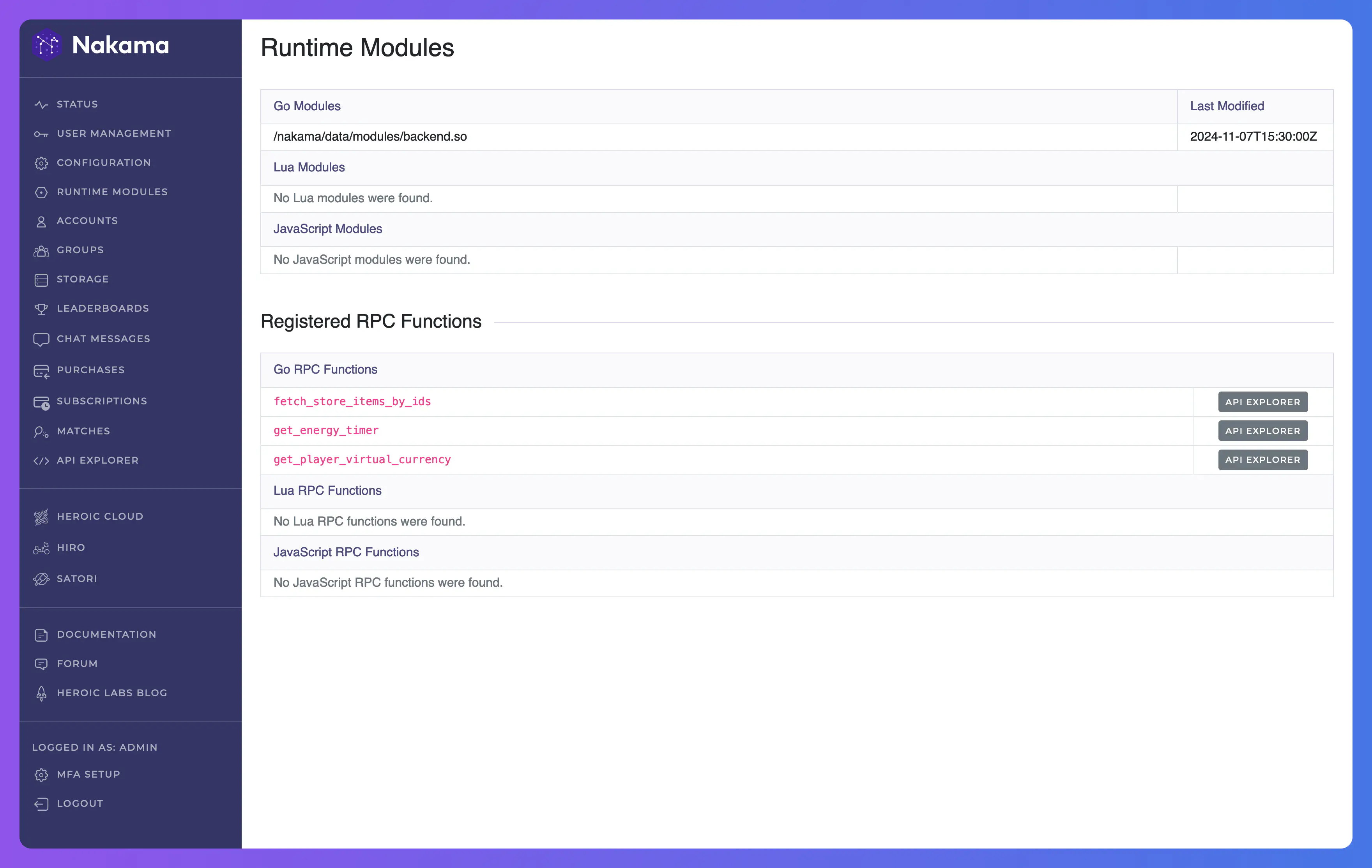Click fetch_store_items_by_ids RPC link
Screen dimensions: 1372x868
[x=352, y=401]
